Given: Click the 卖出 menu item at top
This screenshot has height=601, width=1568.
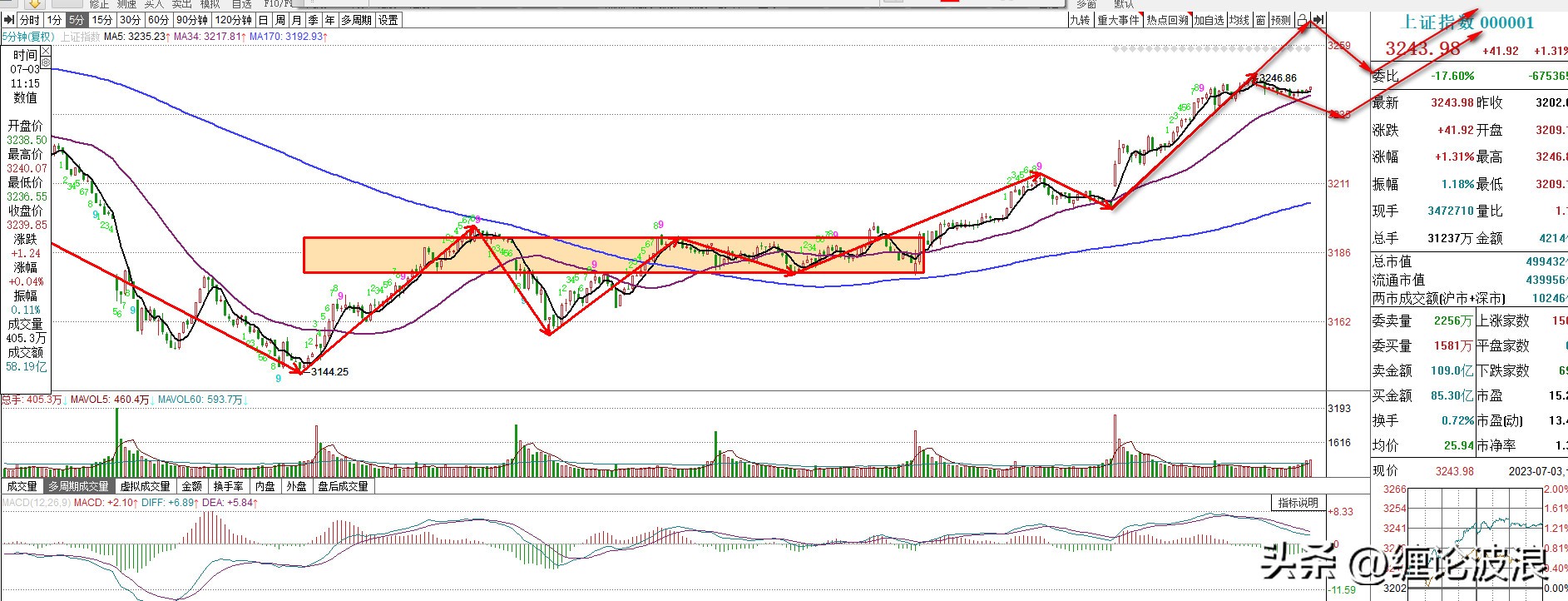Looking at the screenshot, I should tap(182, 4).
